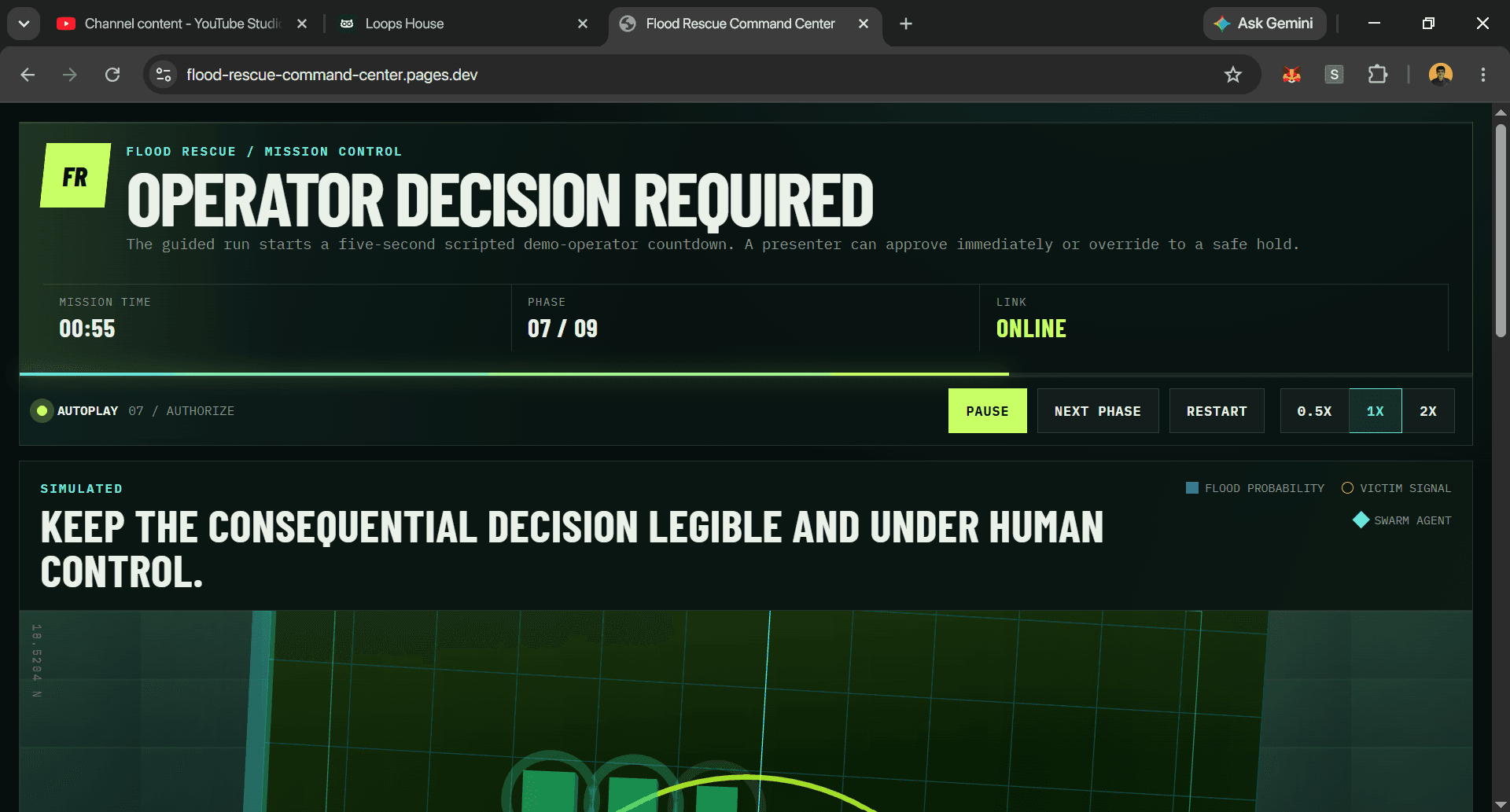Click the guided run description text

pyautogui.click(x=713, y=244)
